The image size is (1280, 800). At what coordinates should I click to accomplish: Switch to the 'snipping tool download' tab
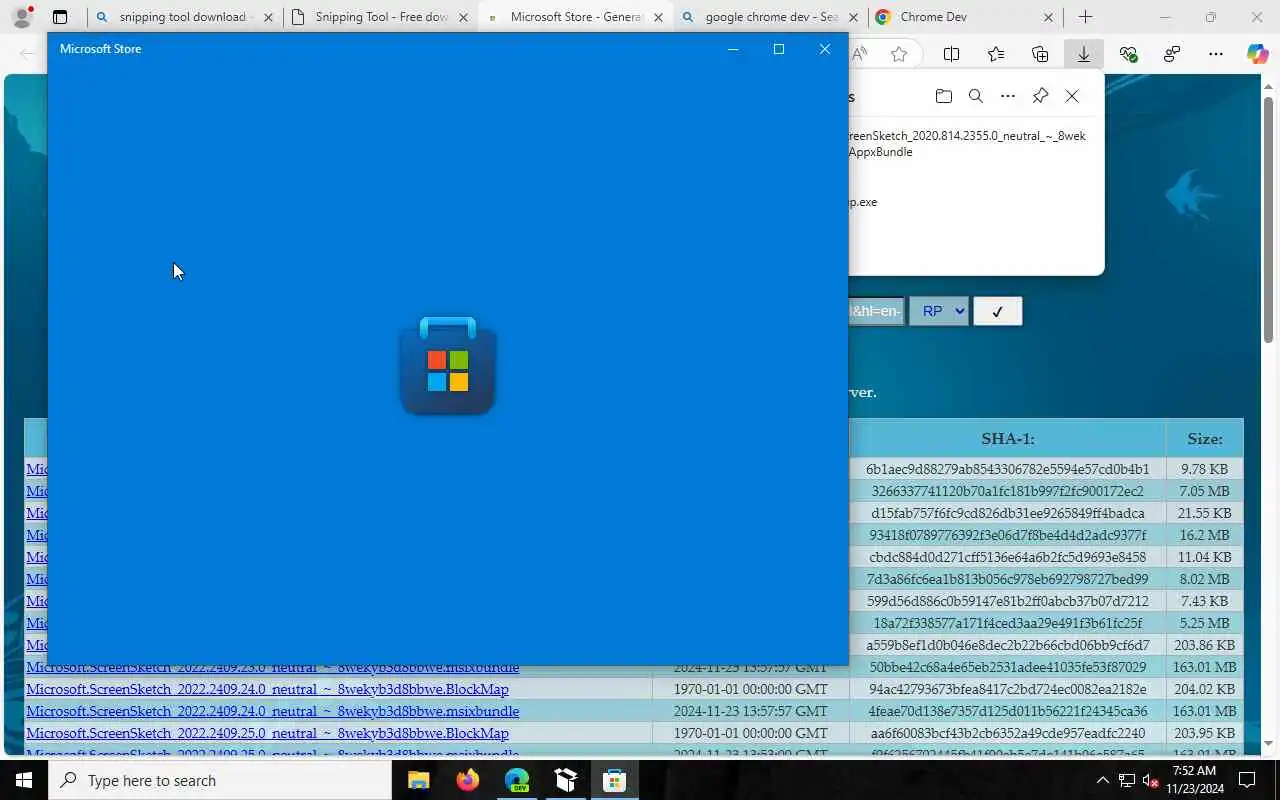[182, 17]
